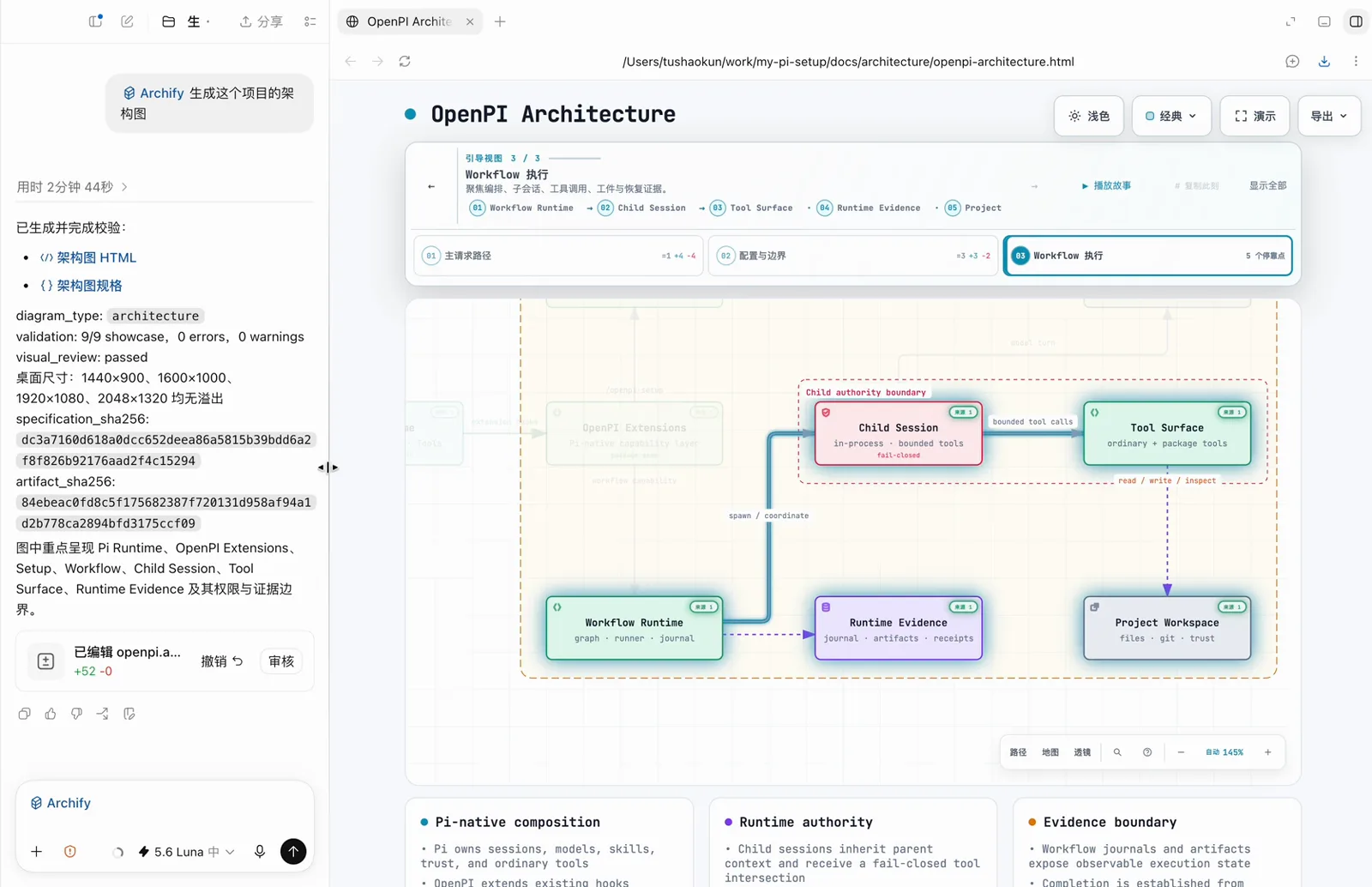This screenshot has height=887, width=1372.
Task: Click the Tool Surface node
Action: click(1167, 434)
